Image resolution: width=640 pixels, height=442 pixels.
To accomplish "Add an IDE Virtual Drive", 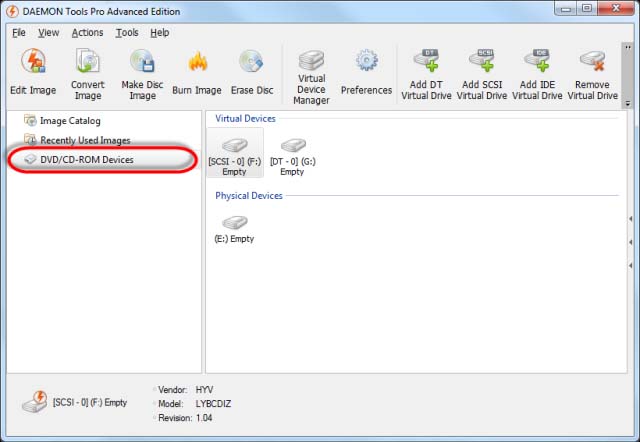I will tap(537, 74).
